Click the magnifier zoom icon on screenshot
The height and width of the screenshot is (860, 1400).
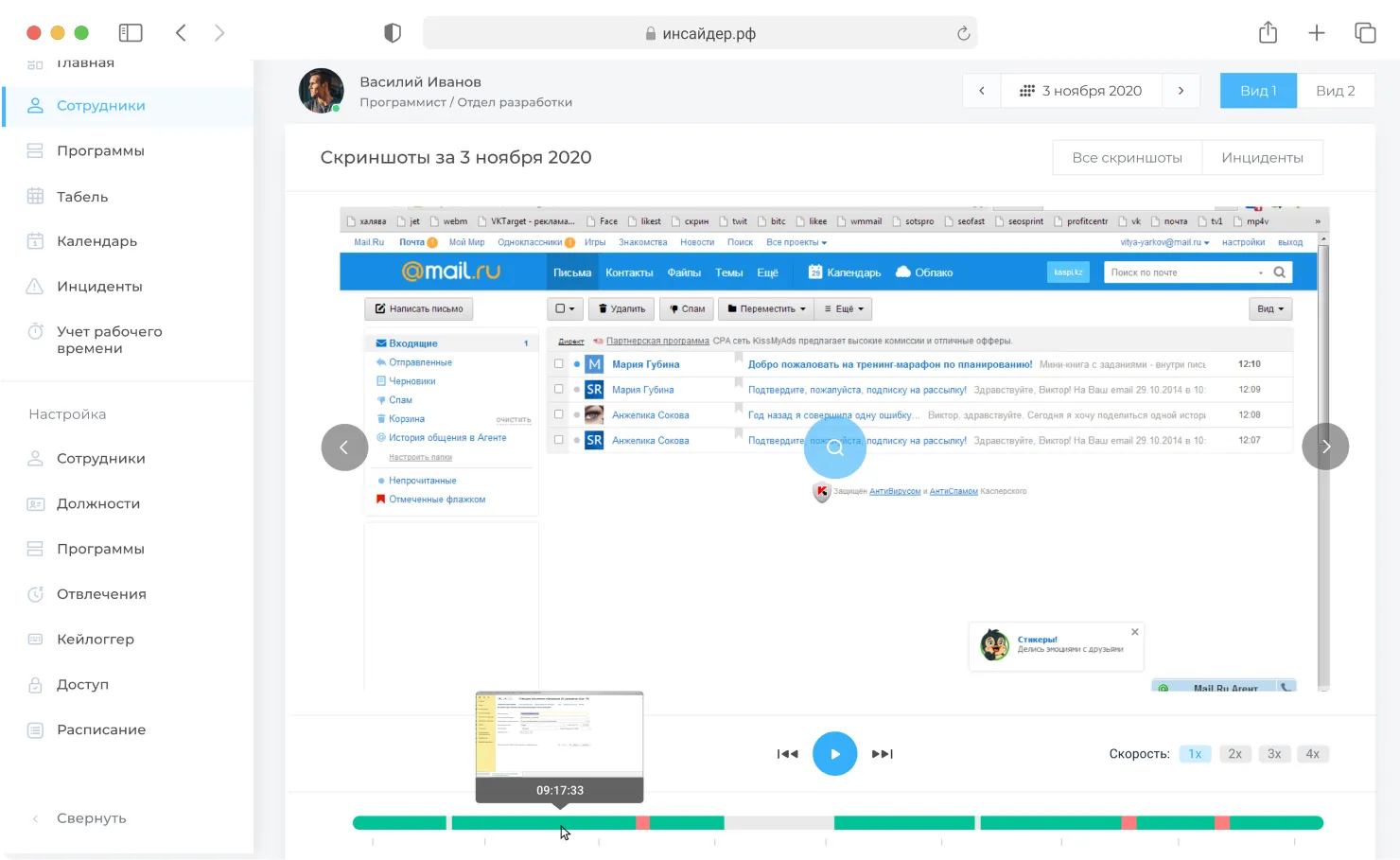(x=834, y=448)
